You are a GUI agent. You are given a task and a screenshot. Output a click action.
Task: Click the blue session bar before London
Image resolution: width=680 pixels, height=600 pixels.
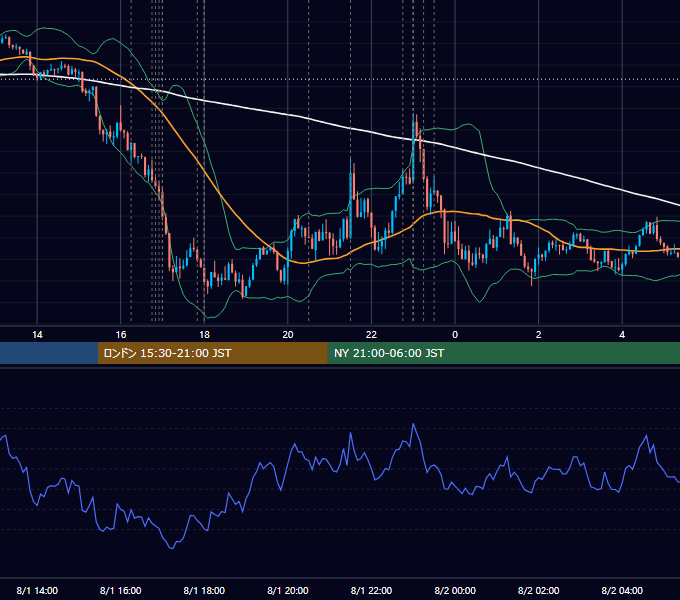(x=49, y=353)
